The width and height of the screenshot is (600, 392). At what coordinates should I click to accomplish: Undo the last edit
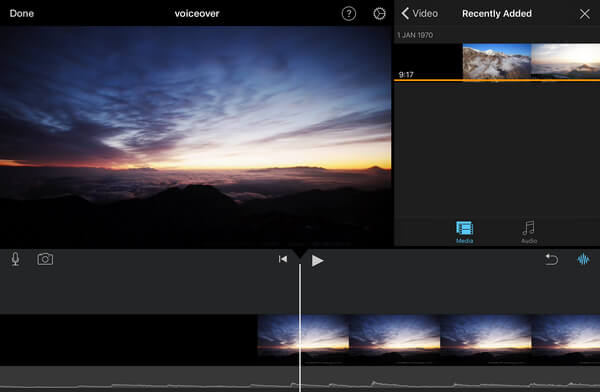[551, 259]
